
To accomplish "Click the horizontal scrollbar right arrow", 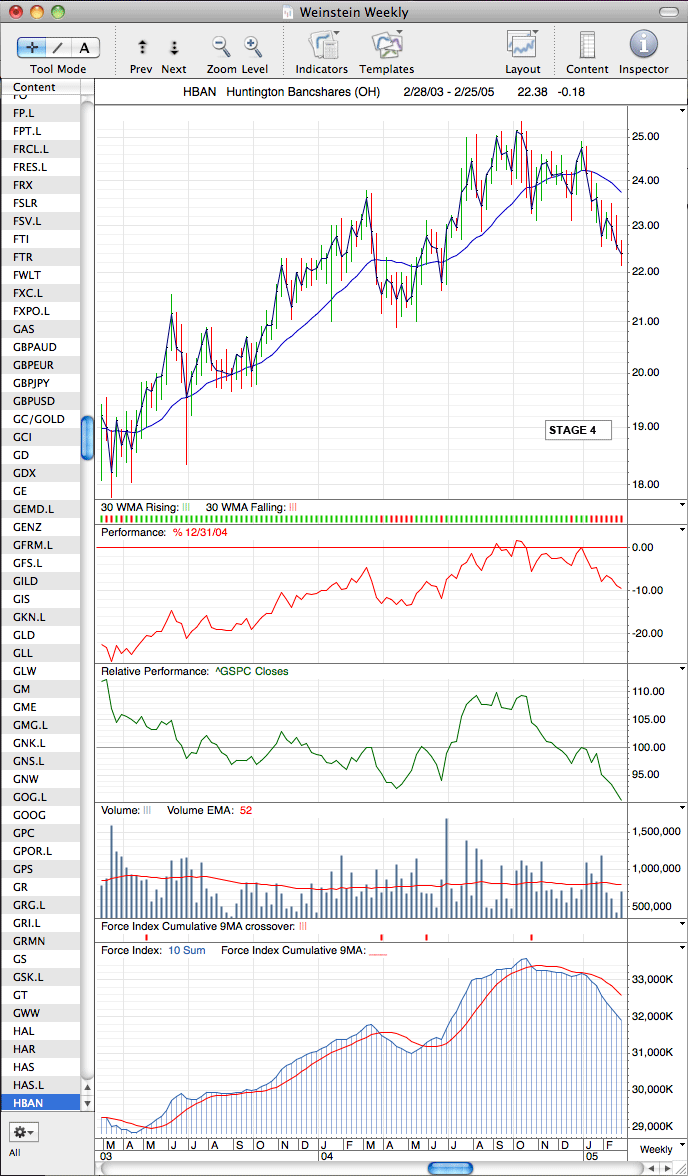I will [667, 1168].
